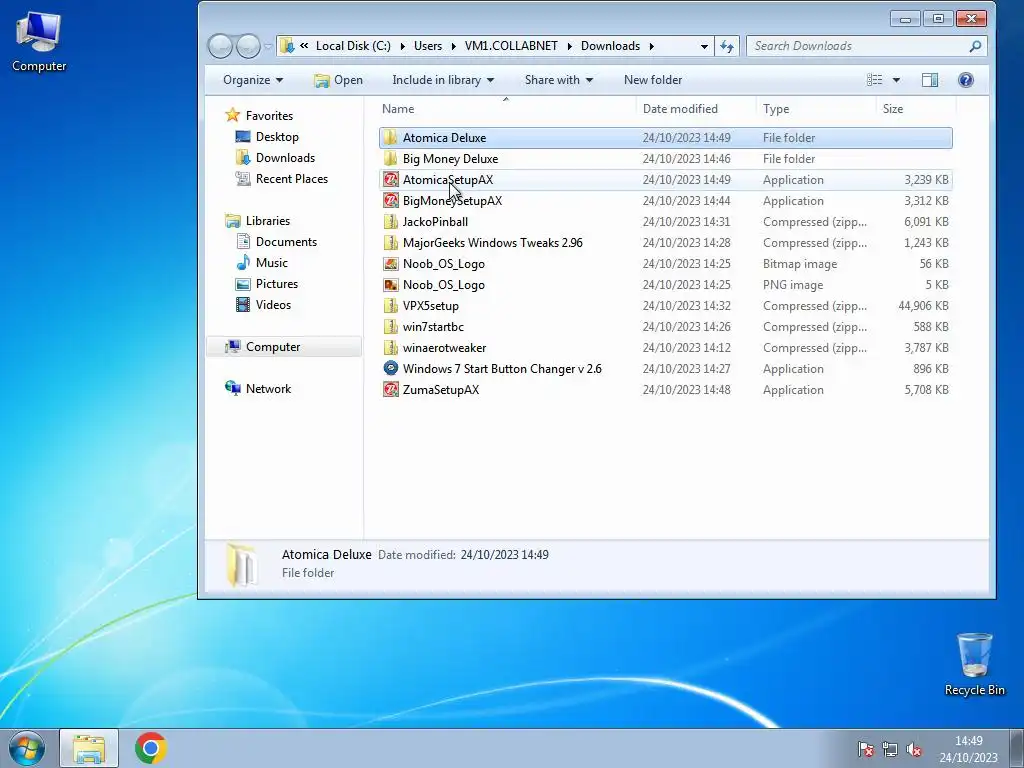Click the Noob_OS_Logo PNG file icon
This screenshot has width=1024, height=768.
pos(391,285)
